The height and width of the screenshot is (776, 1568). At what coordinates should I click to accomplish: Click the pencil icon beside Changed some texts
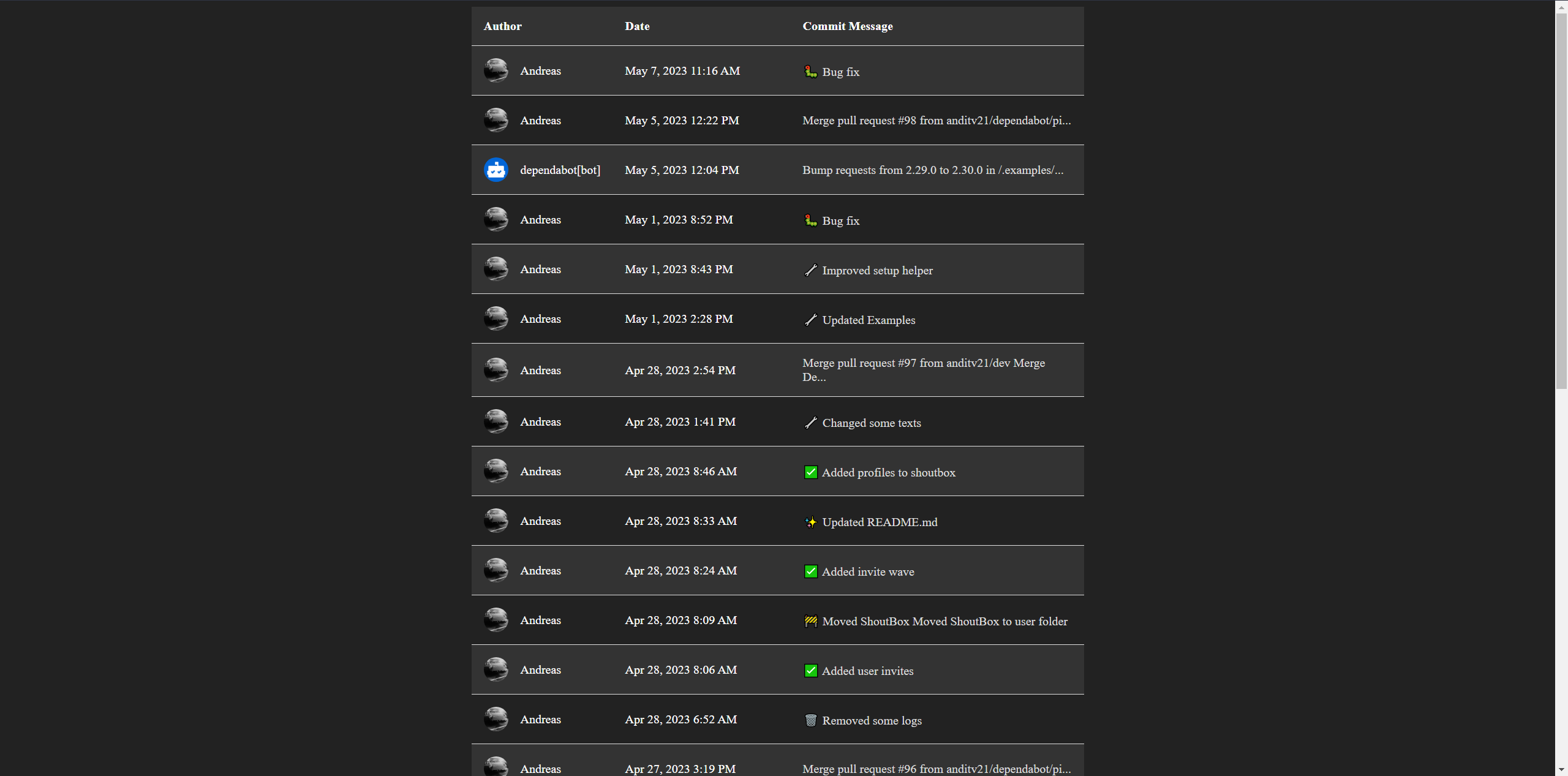[x=810, y=422]
